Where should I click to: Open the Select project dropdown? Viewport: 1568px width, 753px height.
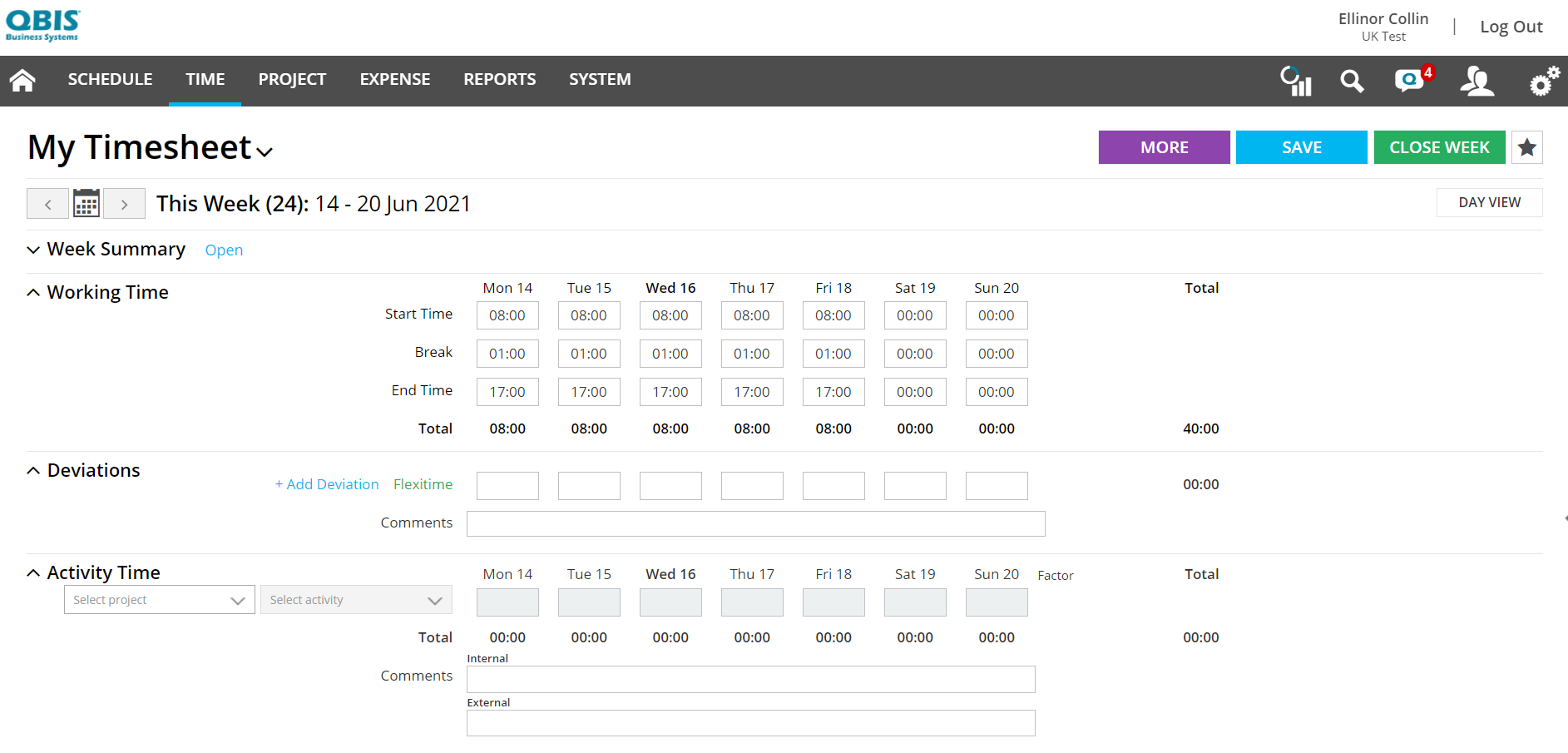(159, 599)
